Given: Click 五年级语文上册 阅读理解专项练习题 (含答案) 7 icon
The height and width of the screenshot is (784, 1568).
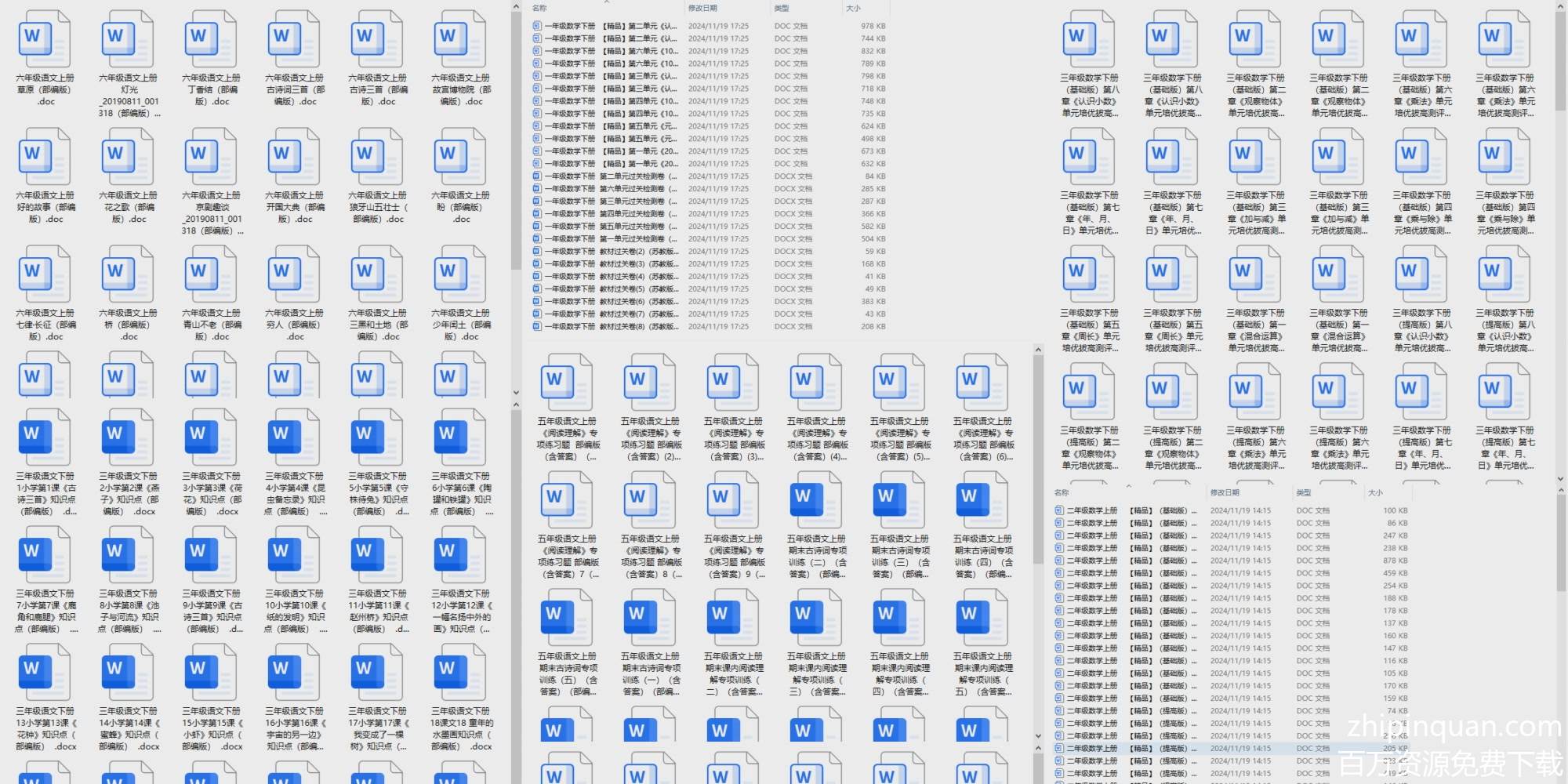Looking at the screenshot, I should (567, 500).
